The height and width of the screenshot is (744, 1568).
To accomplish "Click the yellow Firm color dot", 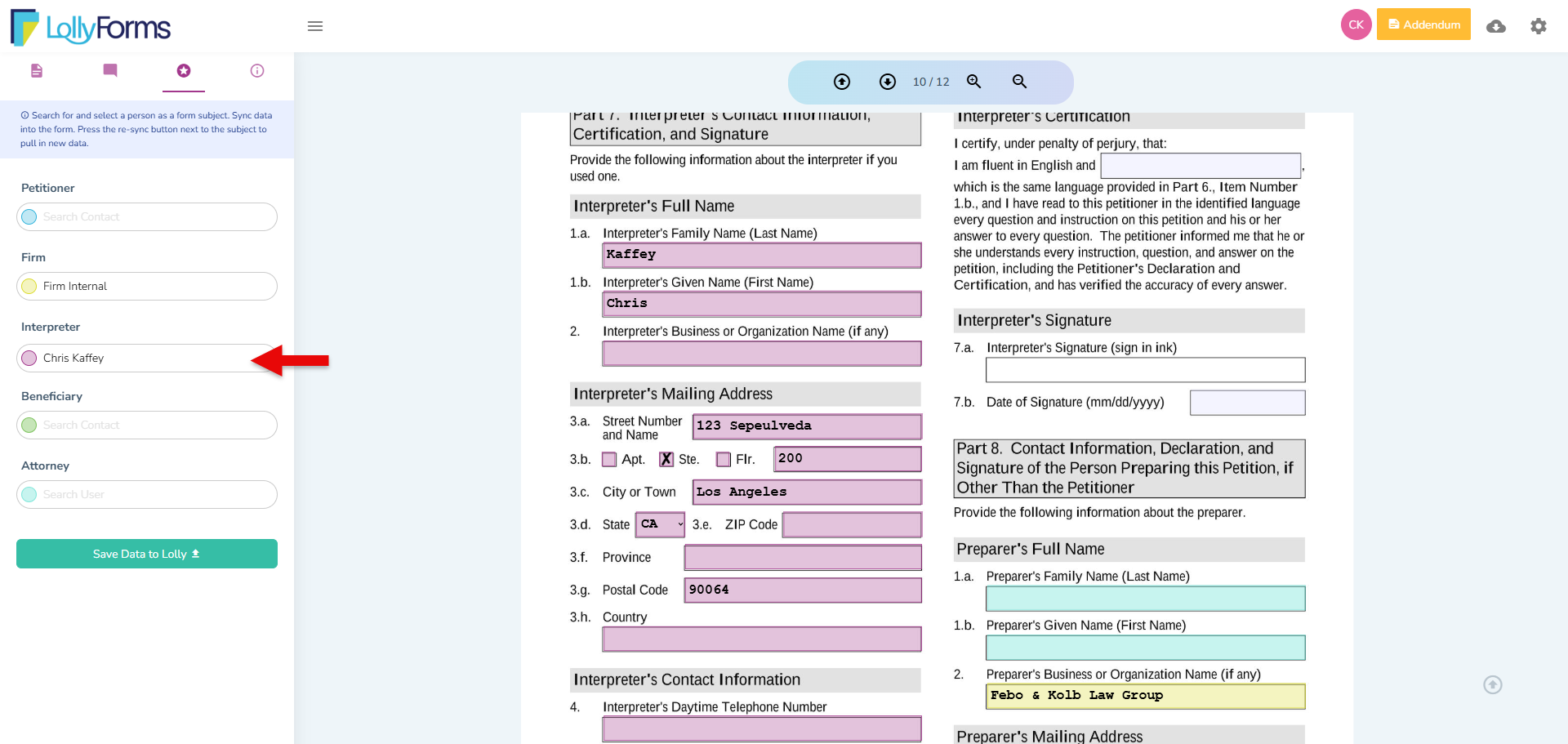I will pyautogui.click(x=29, y=286).
